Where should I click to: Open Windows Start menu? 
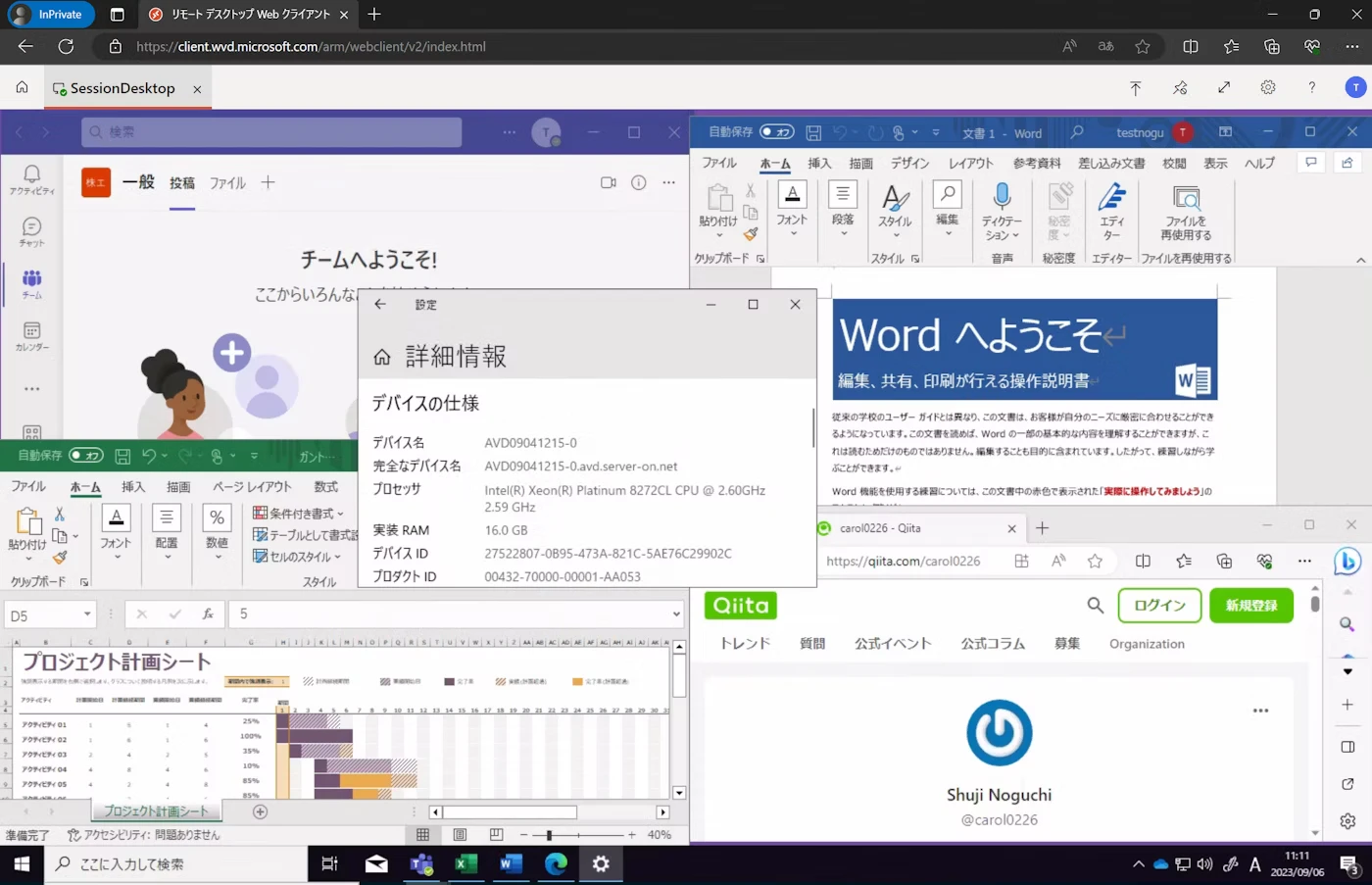22,863
